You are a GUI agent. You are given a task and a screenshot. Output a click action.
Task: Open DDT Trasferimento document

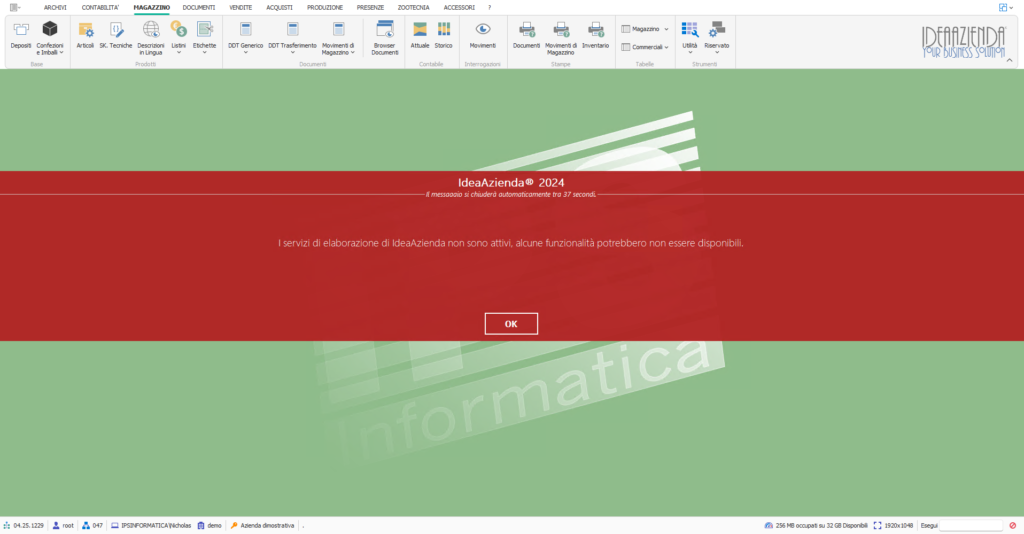point(292,38)
